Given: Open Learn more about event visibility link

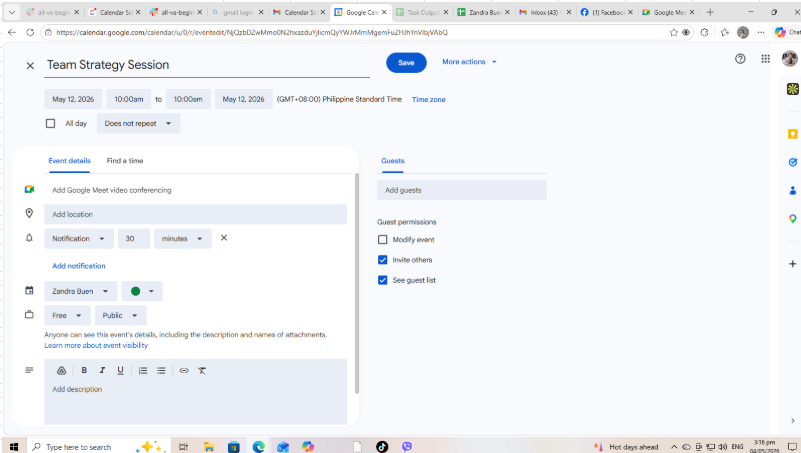Looking at the screenshot, I should click(x=96, y=345).
